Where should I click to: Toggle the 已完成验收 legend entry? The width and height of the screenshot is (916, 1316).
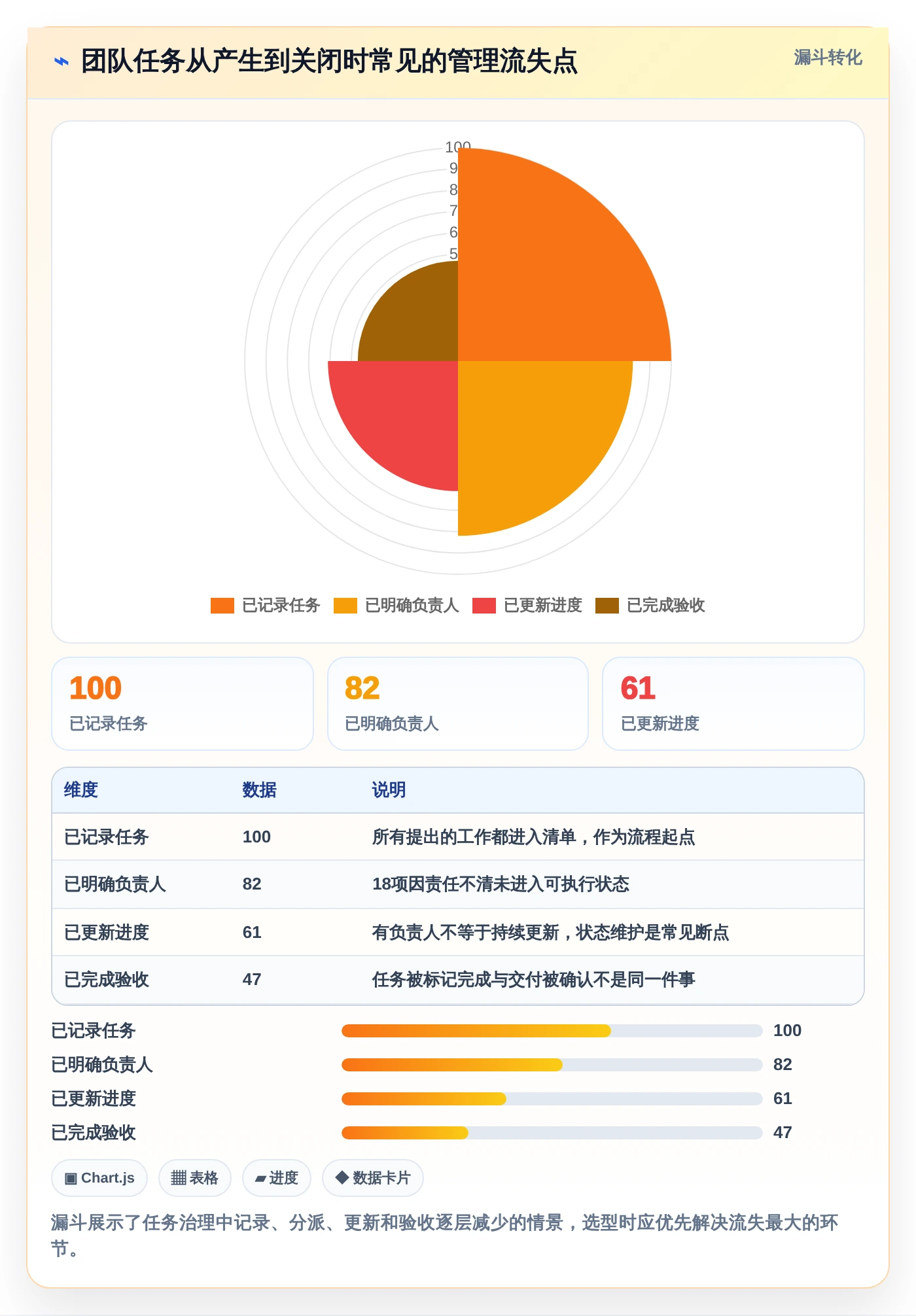pyautogui.click(x=650, y=606)
